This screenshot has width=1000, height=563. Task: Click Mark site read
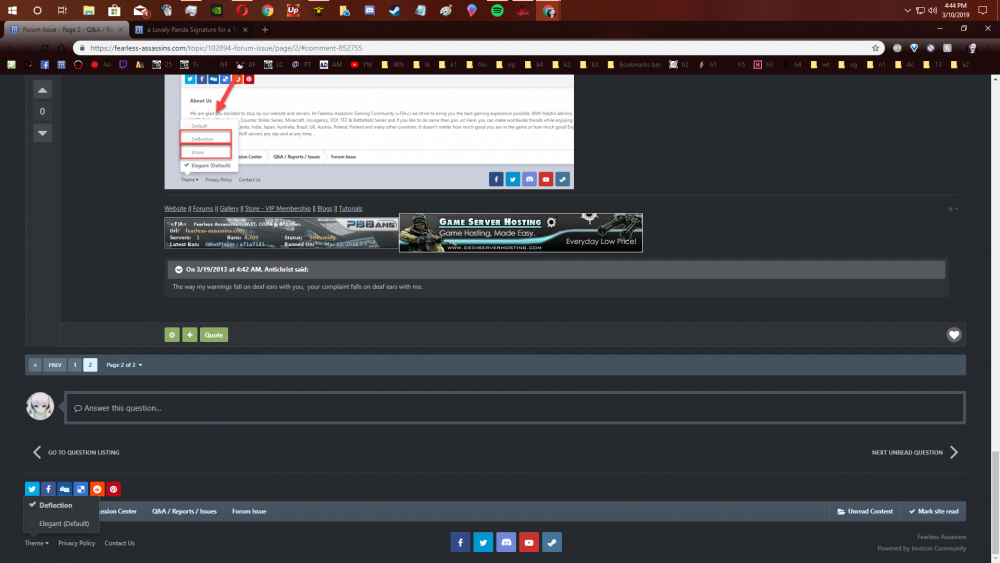934,511
